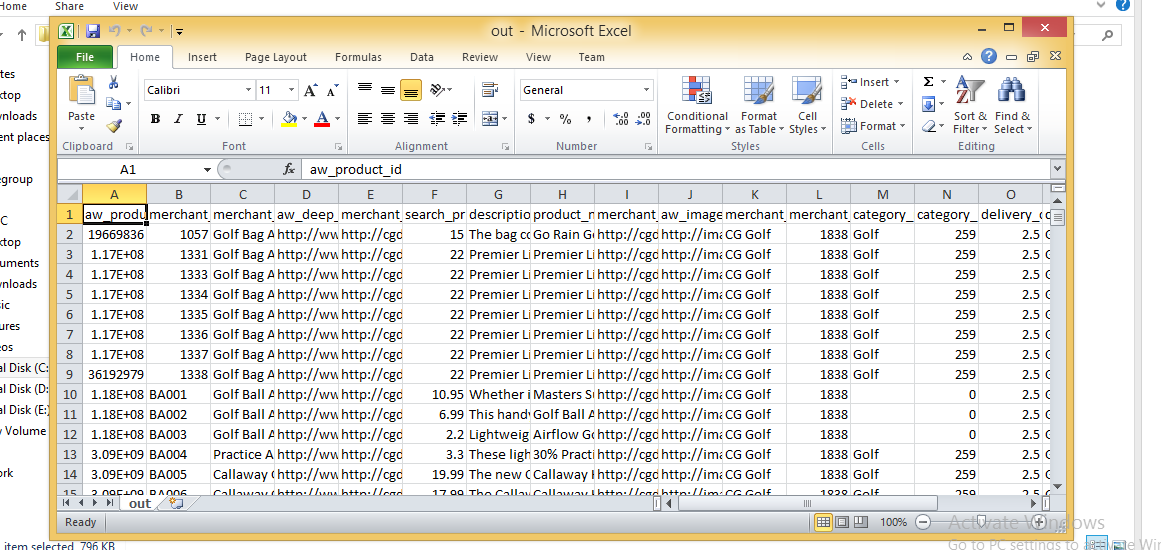Switch to Insert ribbon tab

point(202,57)
